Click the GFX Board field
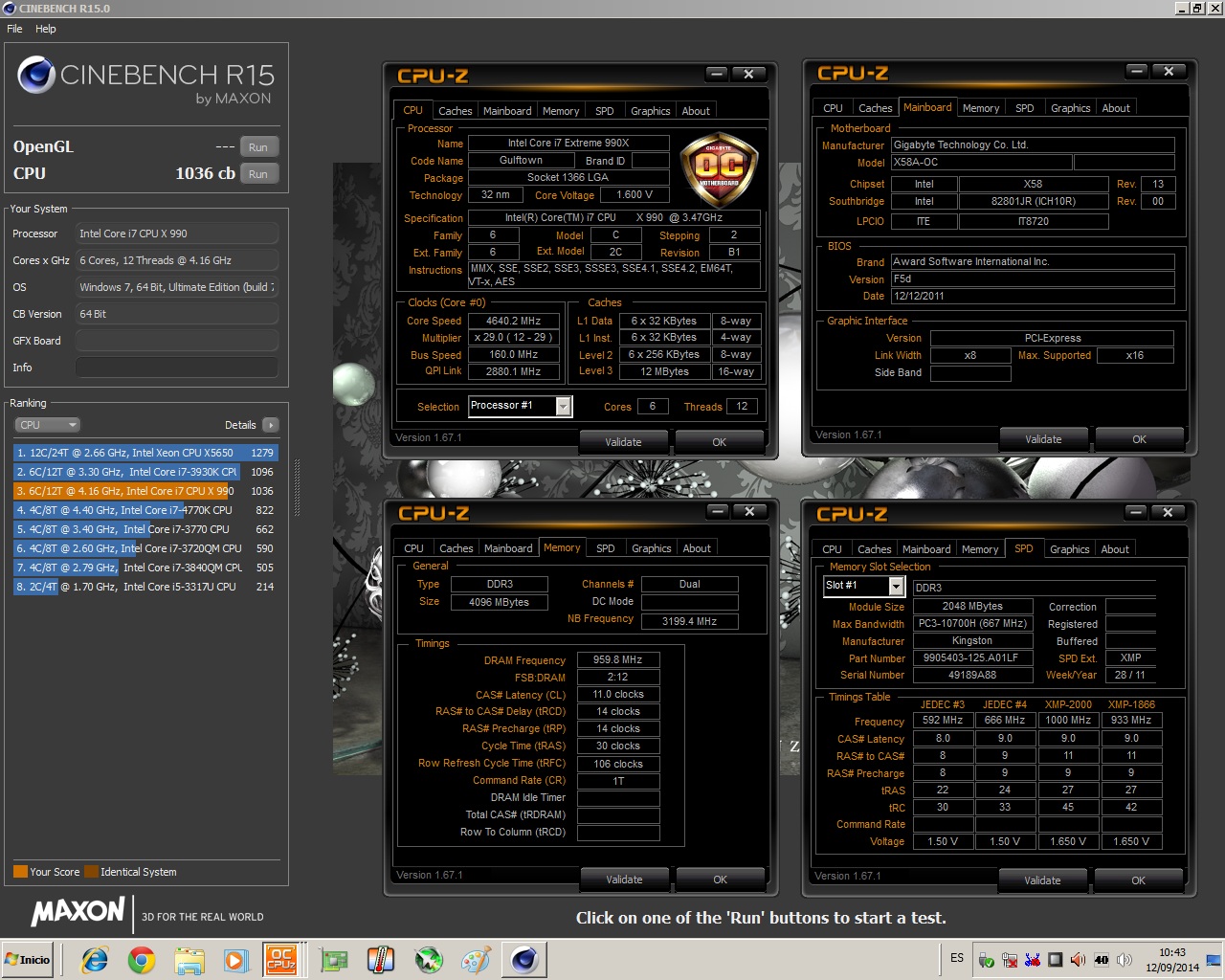The height and width of the screenshot is (980, 1225). pyautogui.click(x=177, y=341)
